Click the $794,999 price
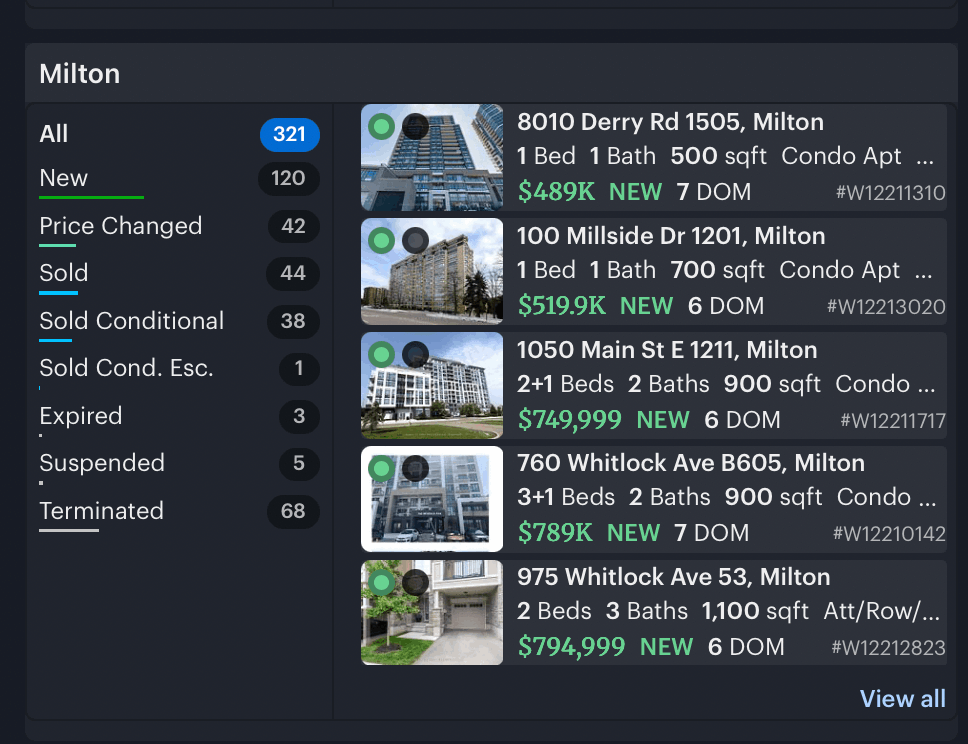This screenshot has width=968, height=744. [572, 647]
